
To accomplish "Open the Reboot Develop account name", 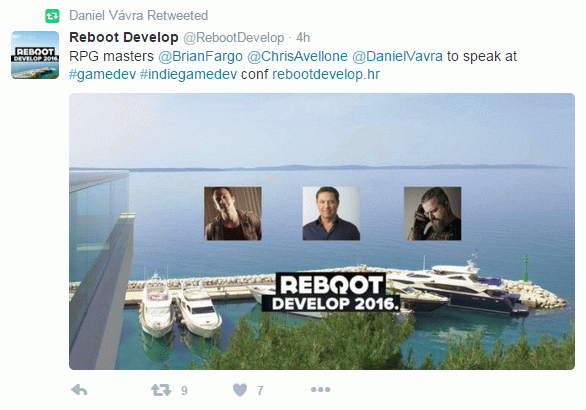I will (x=124, y=37).
